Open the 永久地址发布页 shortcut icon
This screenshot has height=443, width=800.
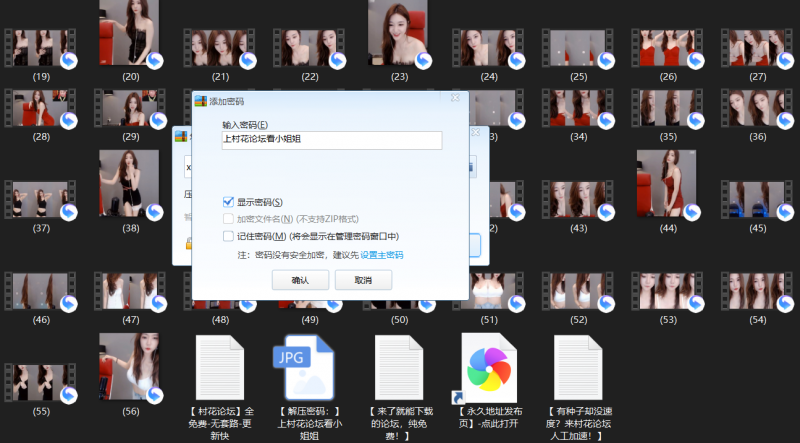point(488,367)
